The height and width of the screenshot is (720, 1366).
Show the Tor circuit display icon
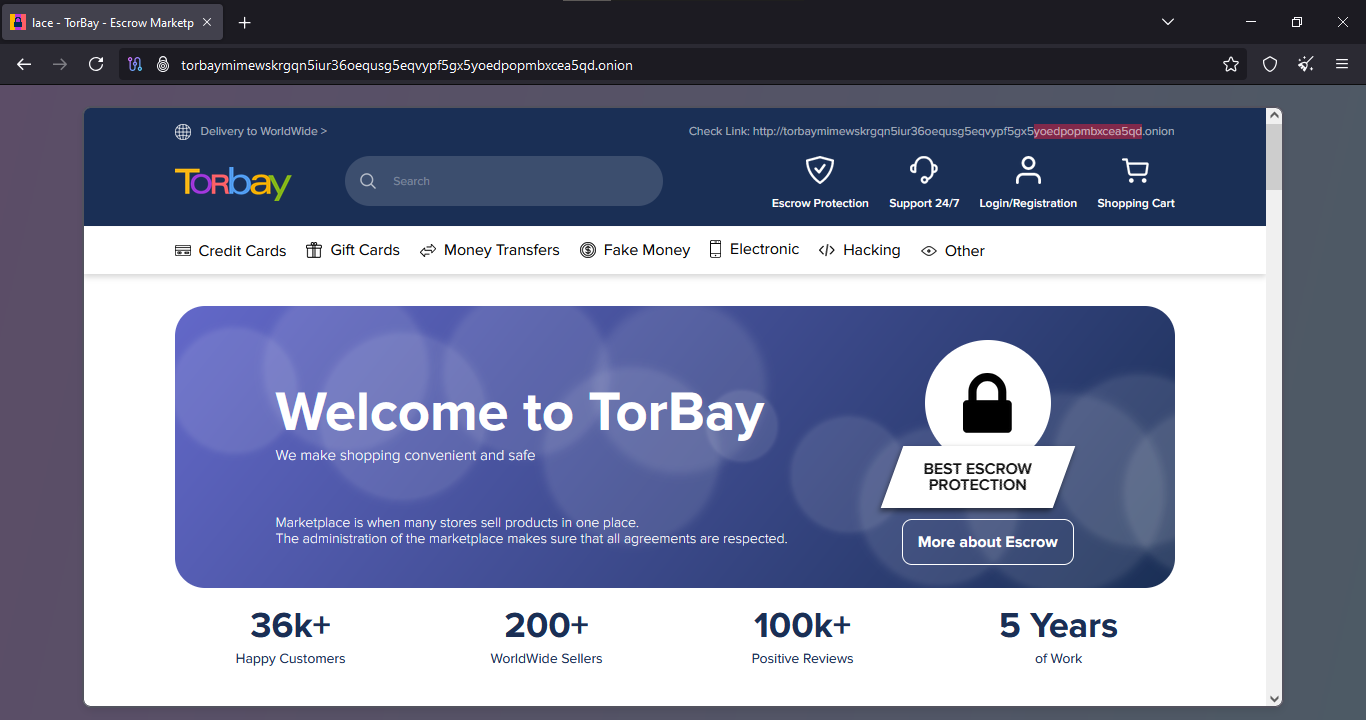136,64
